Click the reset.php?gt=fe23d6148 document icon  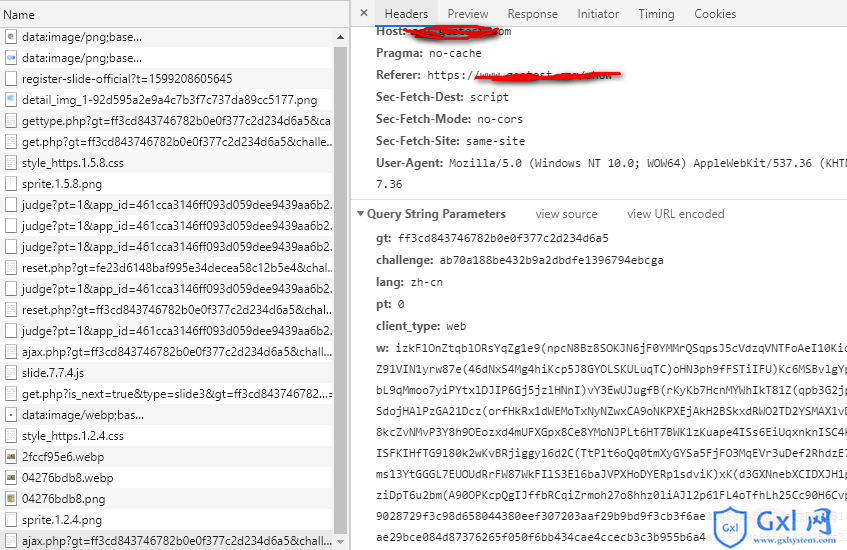[x=10, y=267]
